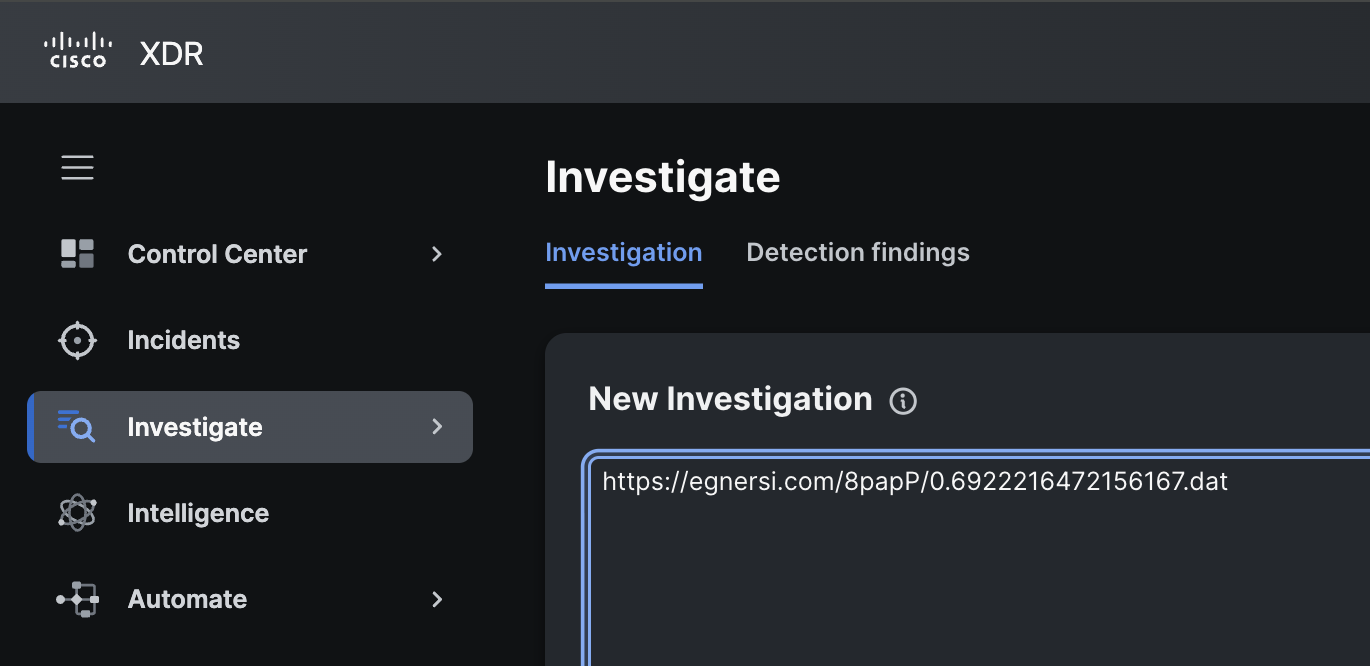
Task: Show info tooltip beside New Investigation
Action: tap(903, 401)
